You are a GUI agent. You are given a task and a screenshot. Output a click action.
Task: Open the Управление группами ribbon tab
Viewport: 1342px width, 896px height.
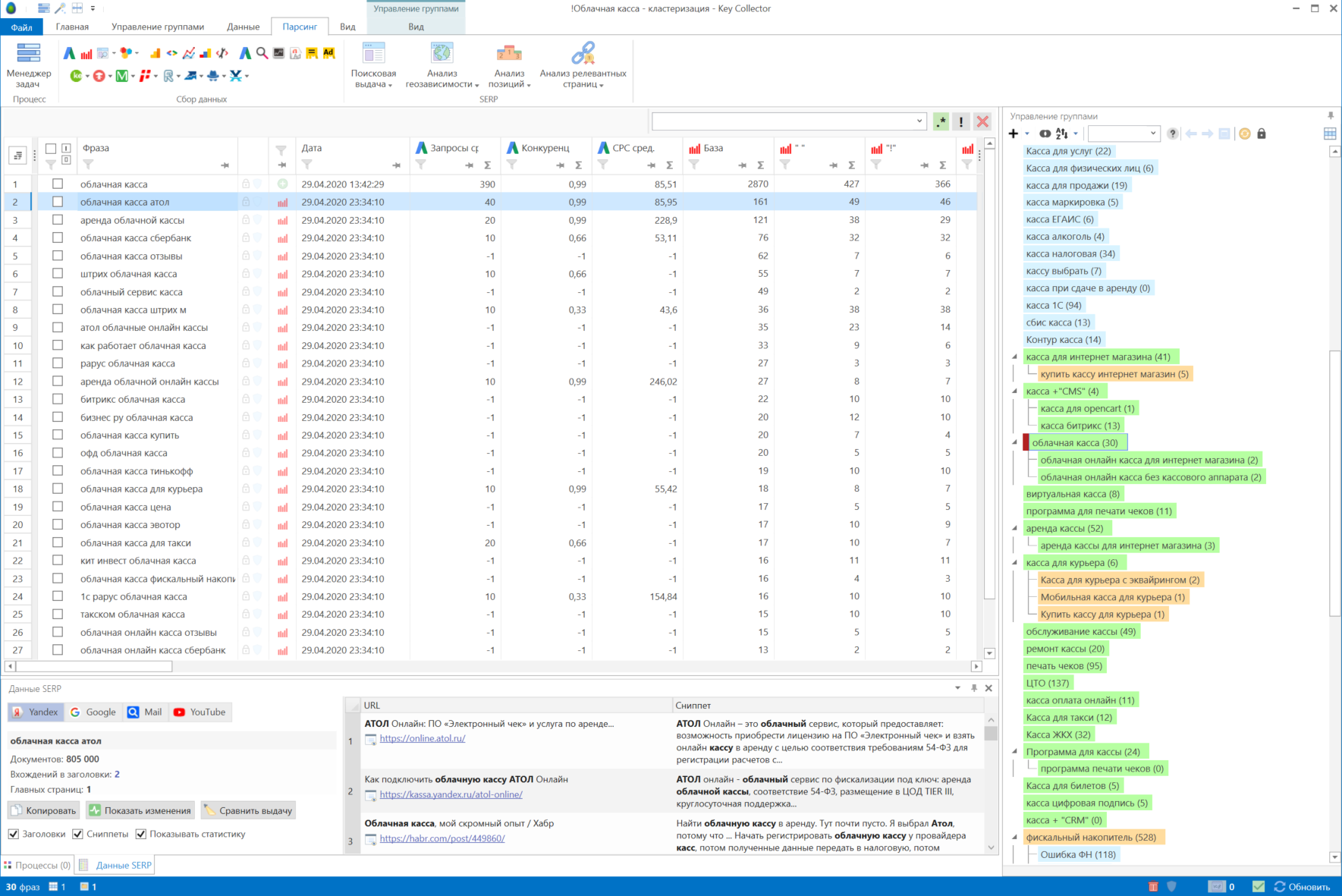[158, 27]
